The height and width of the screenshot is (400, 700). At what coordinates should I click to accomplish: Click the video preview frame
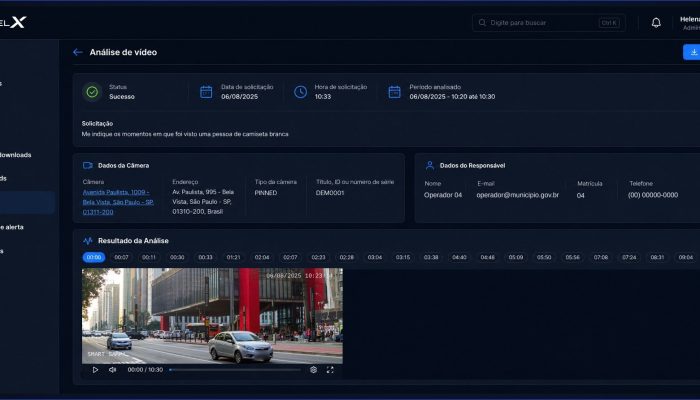pyautogui.click(x=212, y=316)
